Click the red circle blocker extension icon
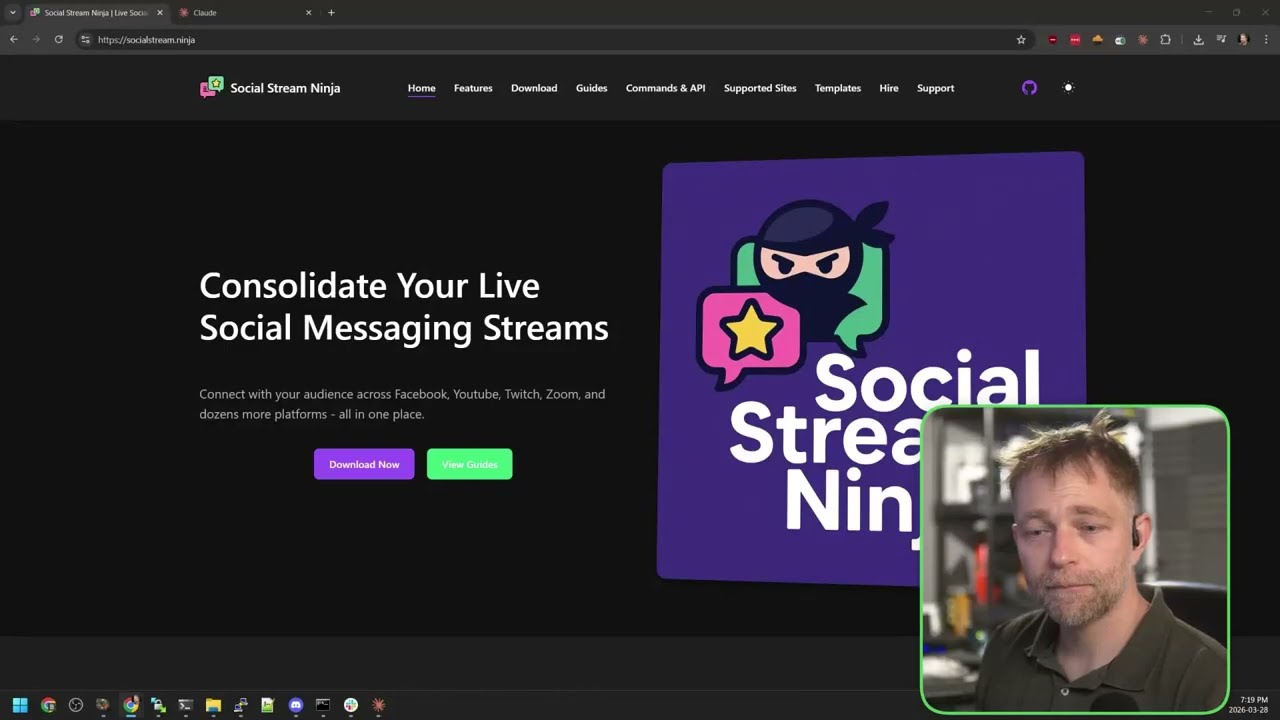Screen dimensions: 1280x720 pyautogui.click(x=1052, y=40)
